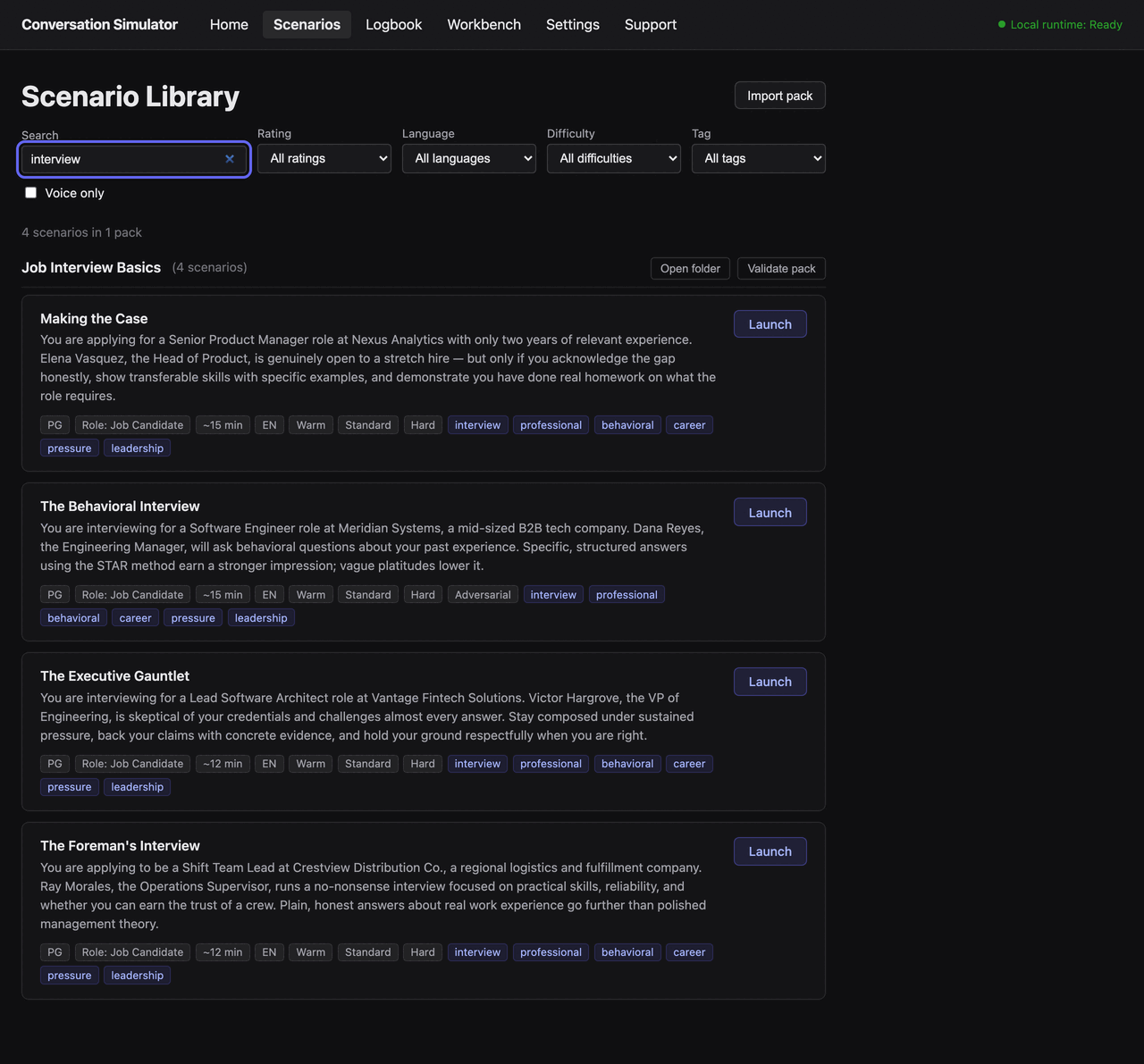
Task: Click the Conversation Simulator app title
Action: (x=99, y=25)
